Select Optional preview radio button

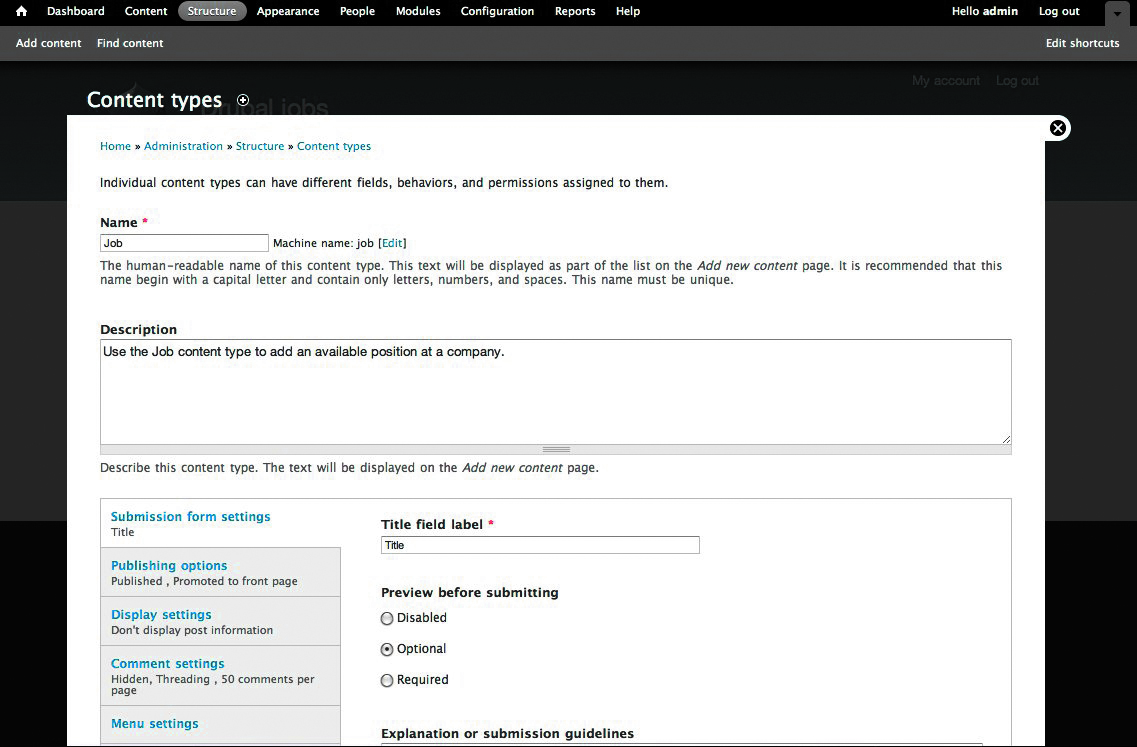click(x=387, y=650)
